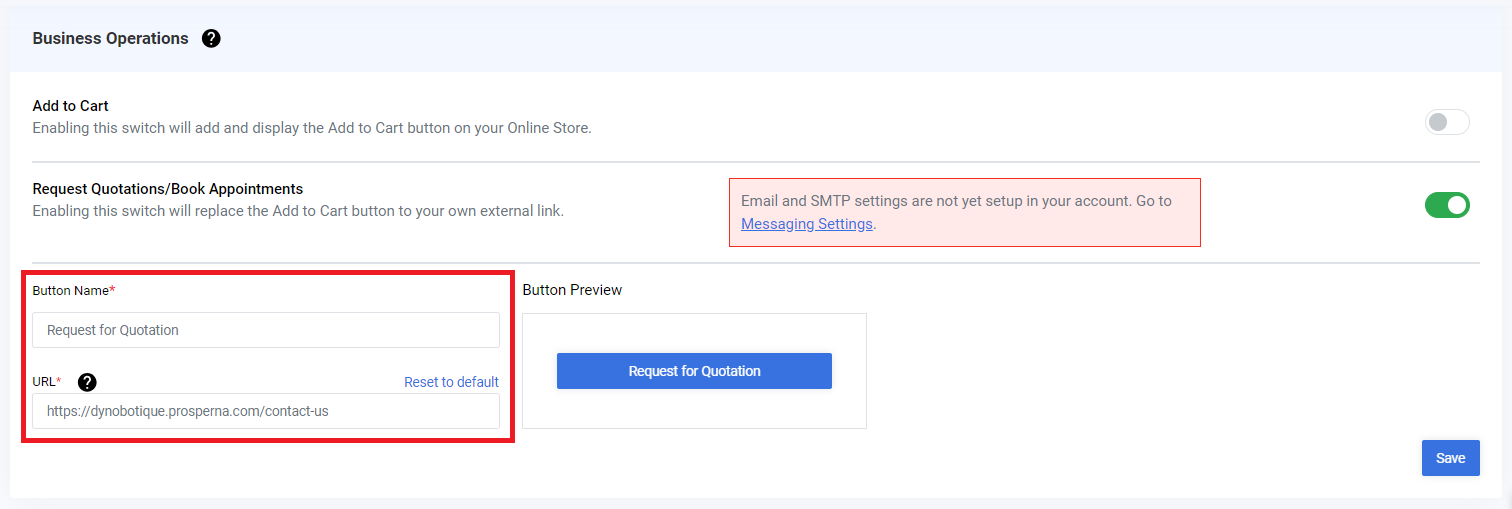Click the blue Request for Quotation preview button

click(x=694, y=371)
